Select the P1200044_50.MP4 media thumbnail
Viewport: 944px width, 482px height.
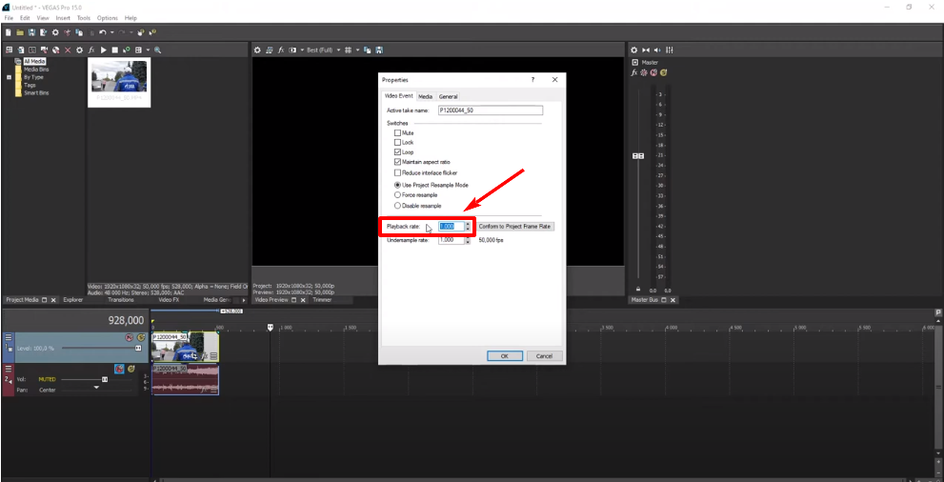coord(119,82)
